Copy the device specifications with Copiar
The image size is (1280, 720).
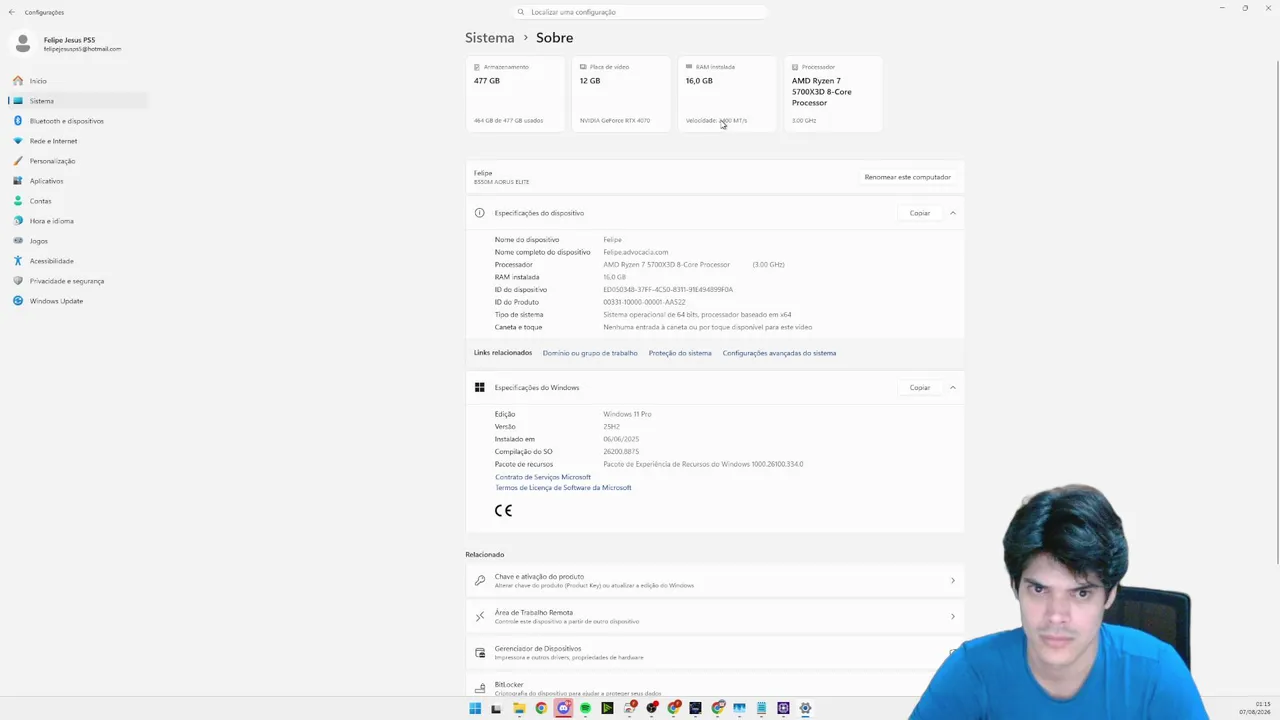click(920, 213)
